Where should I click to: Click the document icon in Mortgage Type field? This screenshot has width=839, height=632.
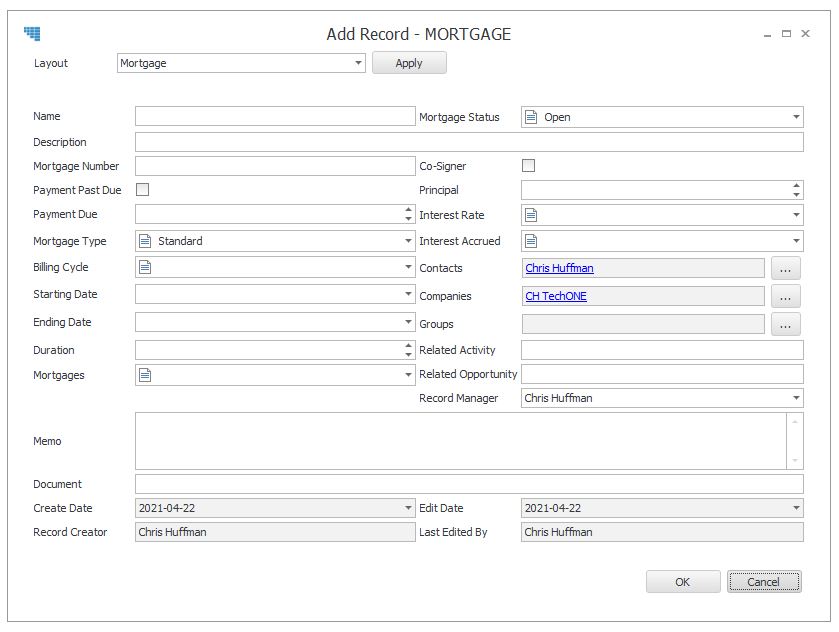[x=145, y=241]
